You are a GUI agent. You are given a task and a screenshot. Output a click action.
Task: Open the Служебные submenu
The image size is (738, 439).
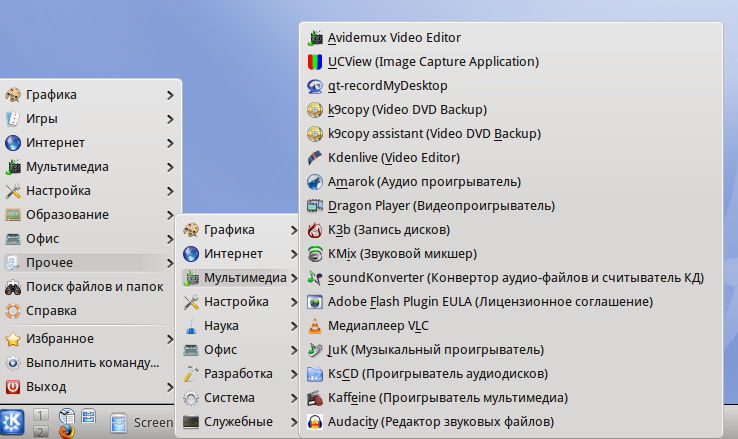pyautogui.click(x=240, y=422)
